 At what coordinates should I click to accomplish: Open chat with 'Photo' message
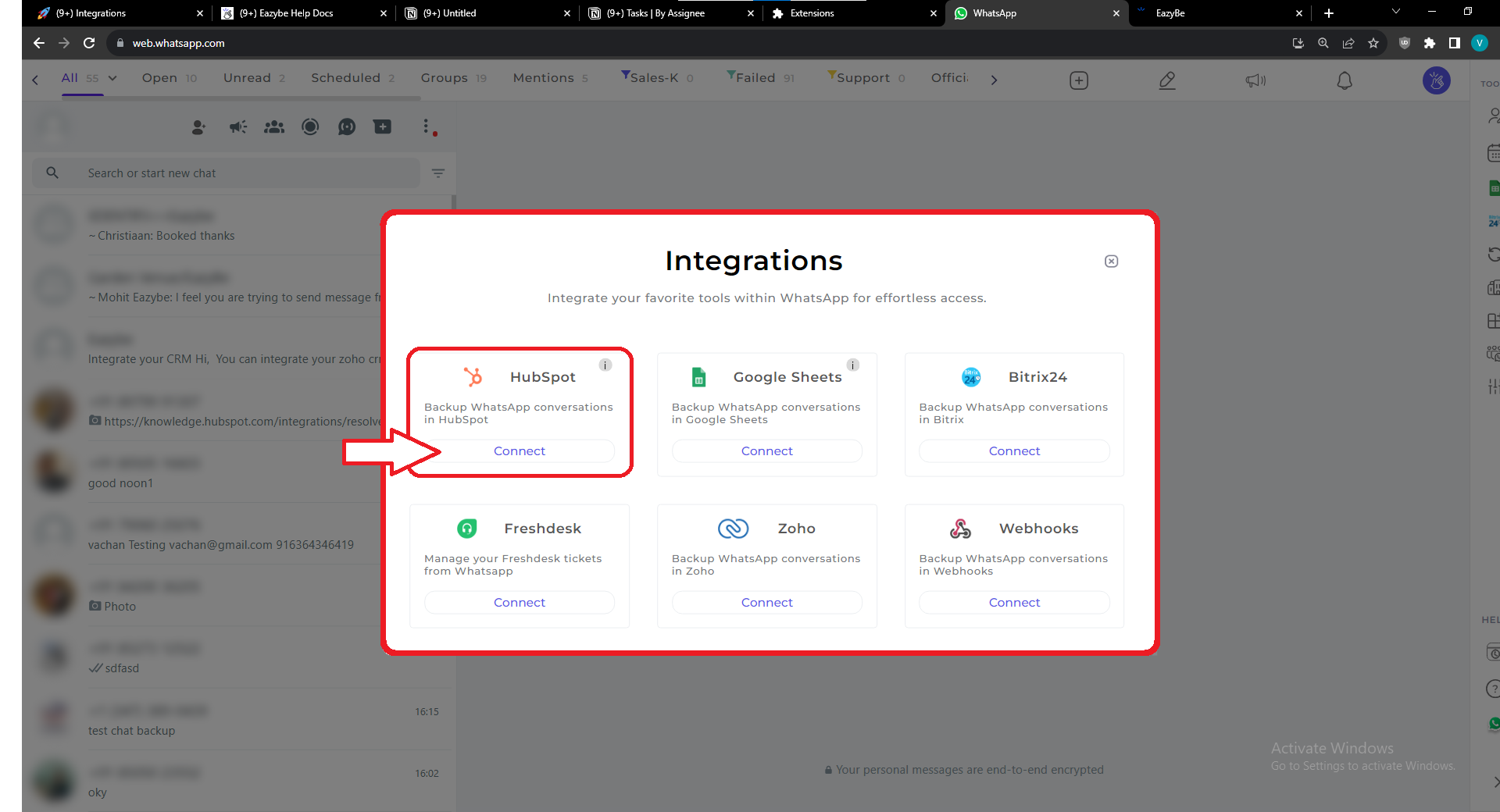pyautogui.click(x=238, y=596)
